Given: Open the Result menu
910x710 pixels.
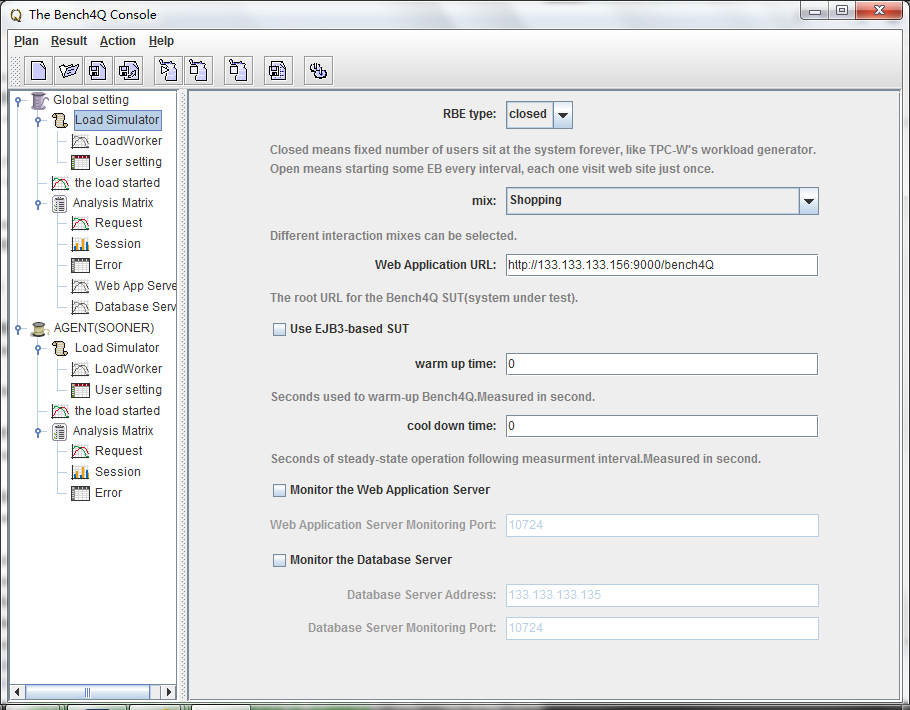Looking at the screenshot, I should pos(69,41).
